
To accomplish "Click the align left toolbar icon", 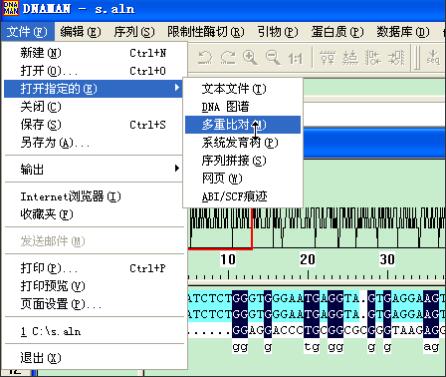I will pos(373,58).
